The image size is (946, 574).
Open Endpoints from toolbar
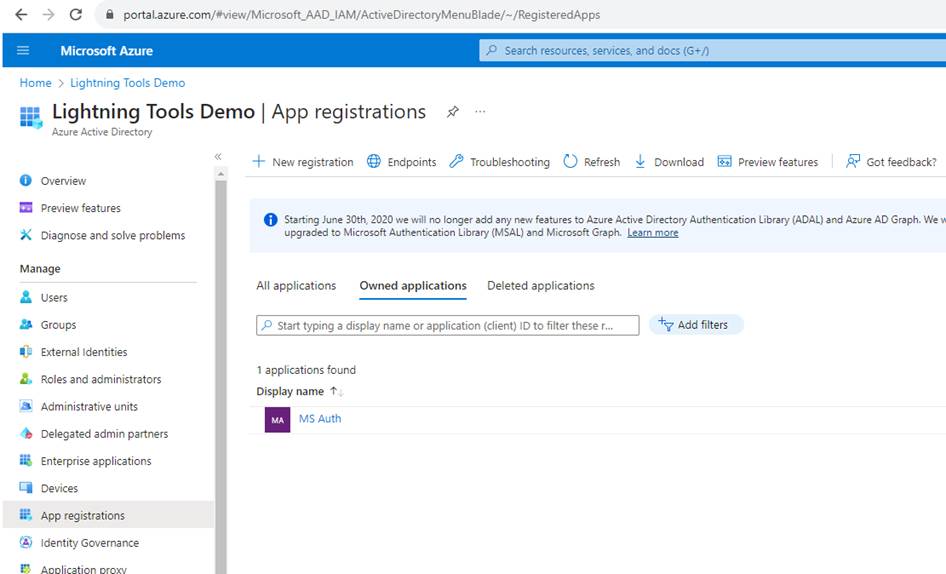click(402, 162)
